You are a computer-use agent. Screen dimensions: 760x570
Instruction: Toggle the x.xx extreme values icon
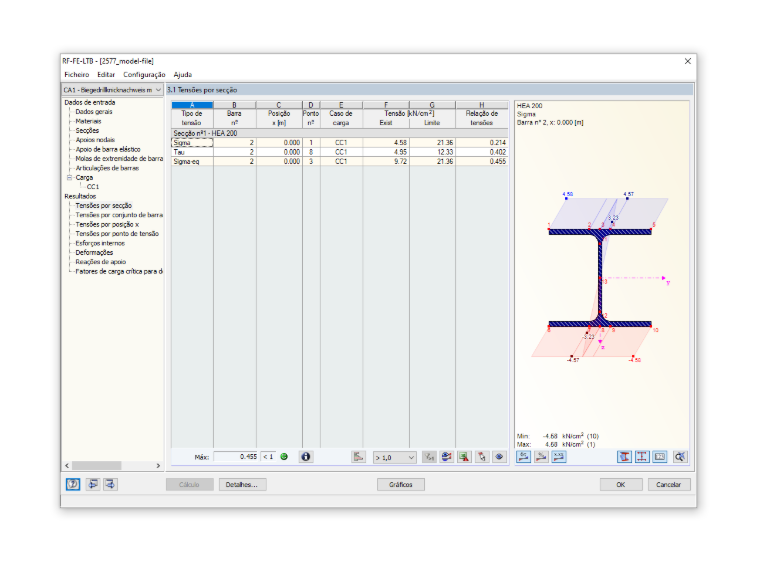559,457
